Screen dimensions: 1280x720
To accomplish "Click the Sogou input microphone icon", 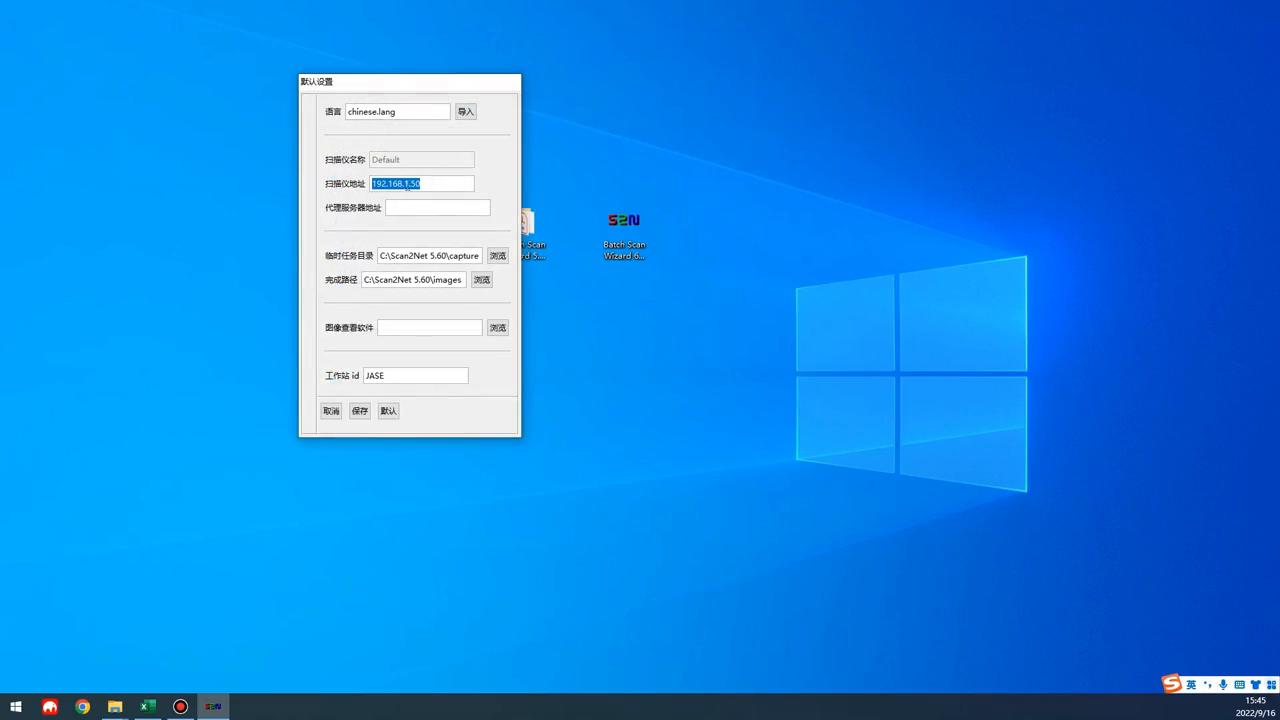I will pos(1222,685).
